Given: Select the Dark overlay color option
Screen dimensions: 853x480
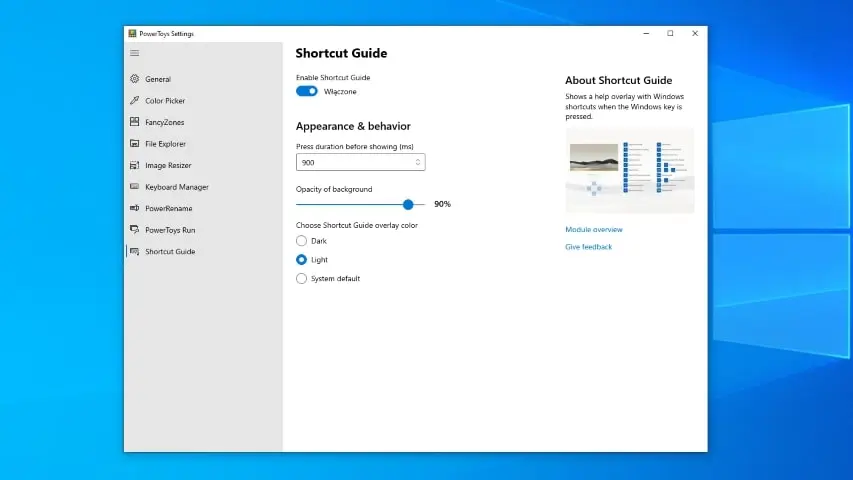Looking at the screenshot, I should click(x=302, y=241).
